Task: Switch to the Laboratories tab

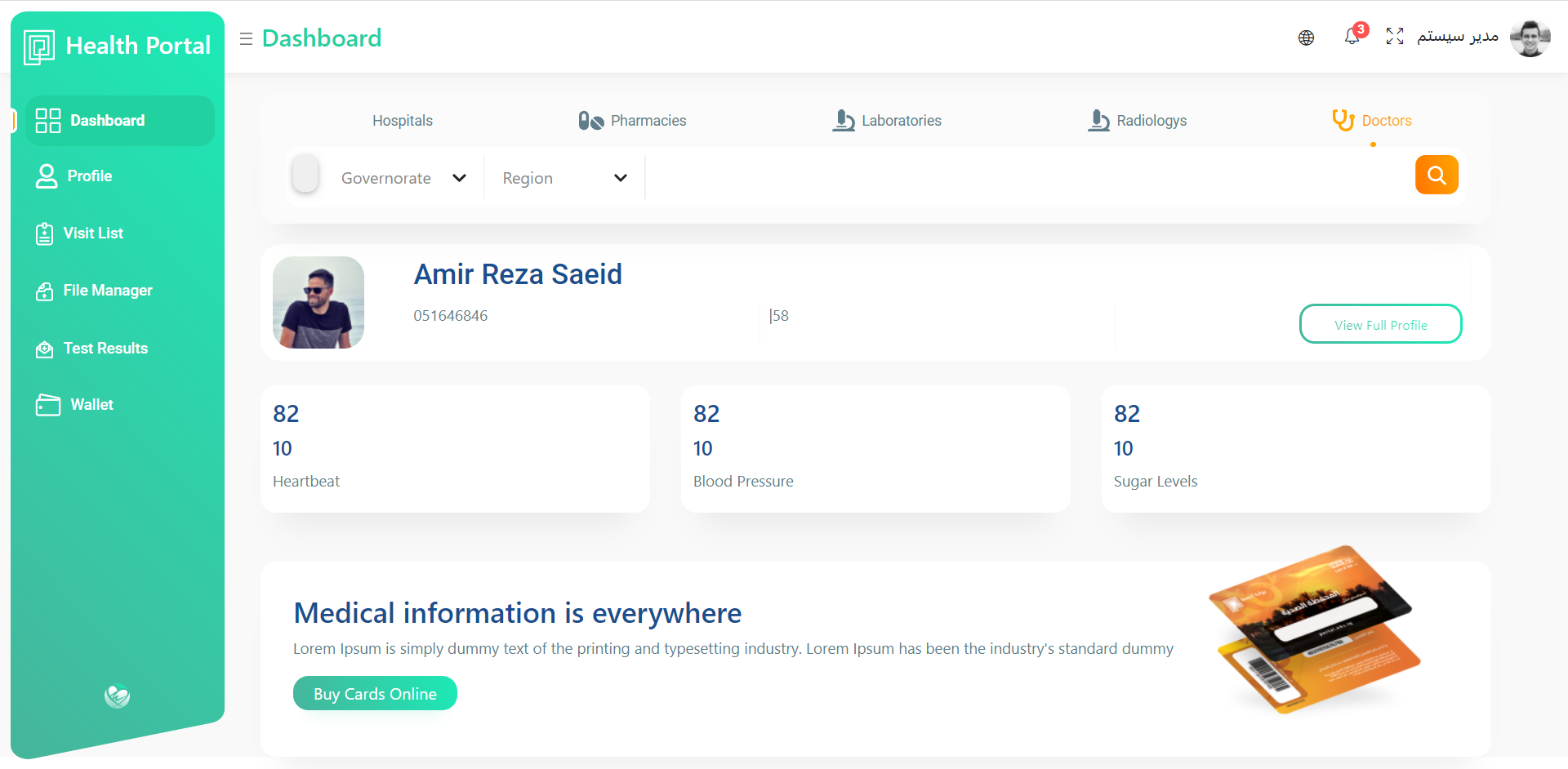Action: [x=887, y=121]
